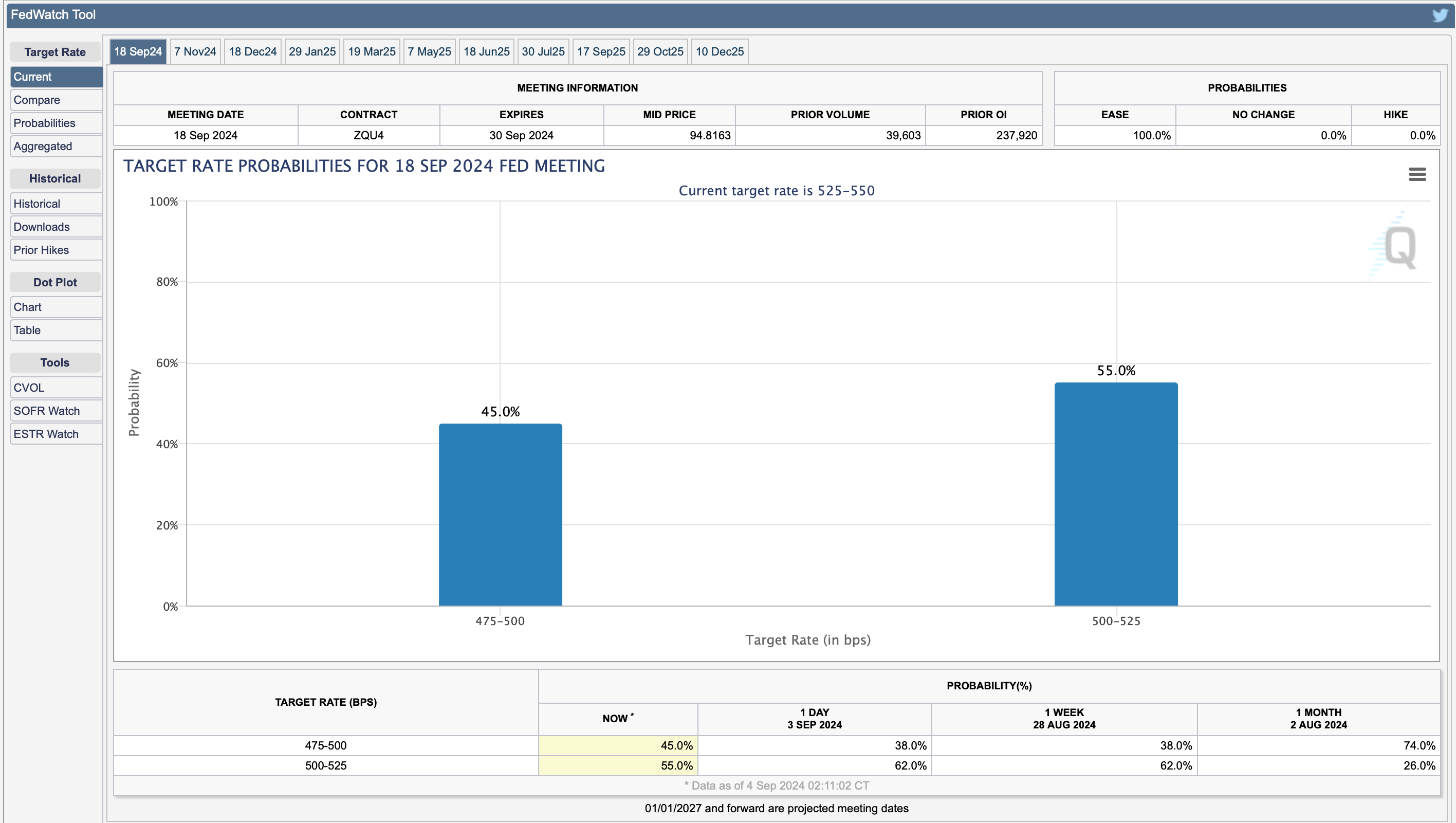Screen dimensions: 1456x823
Task: Open Historical data page
Action: [56, 204]
